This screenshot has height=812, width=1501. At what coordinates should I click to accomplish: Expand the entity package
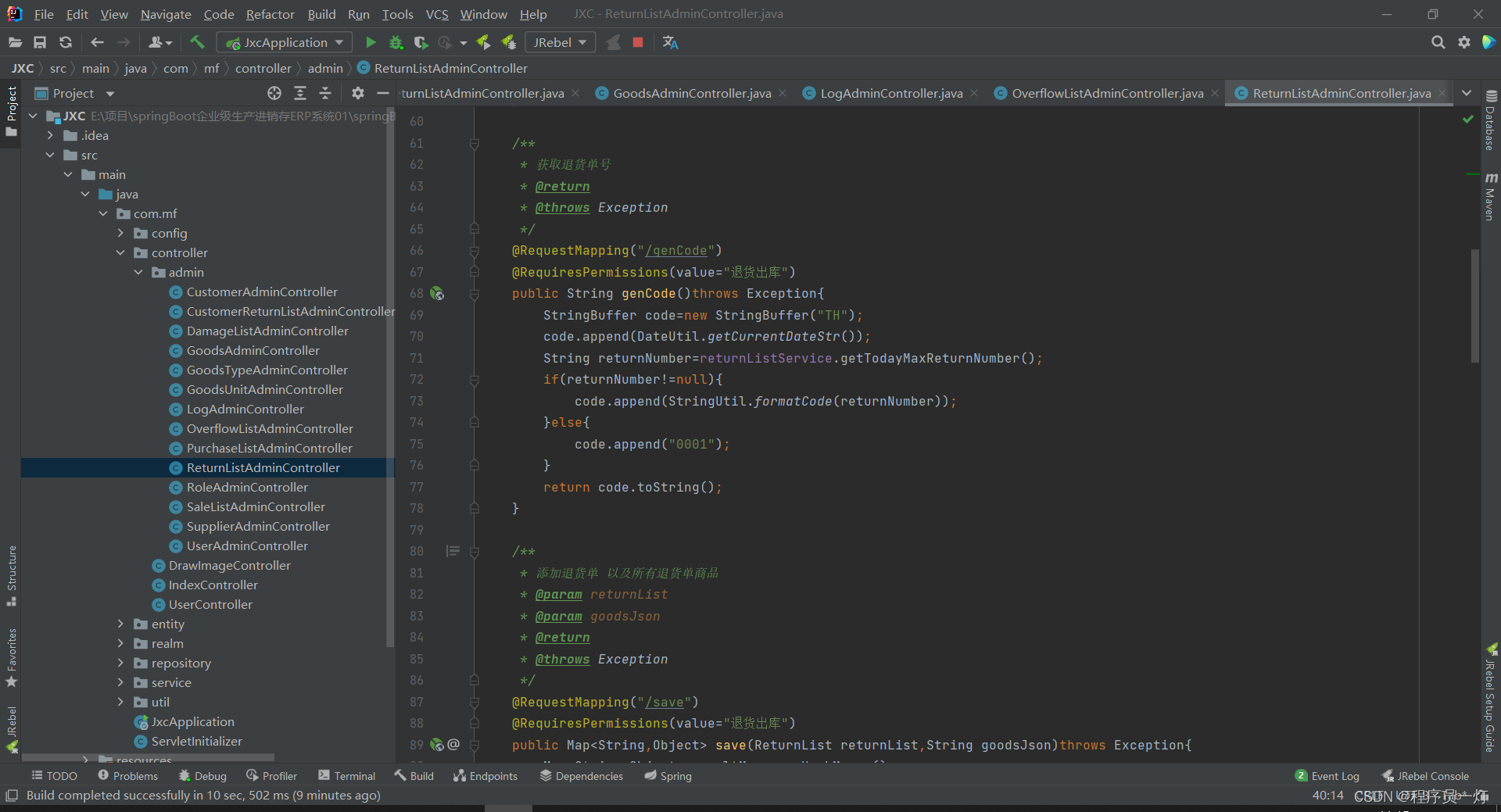coord(120,624)
